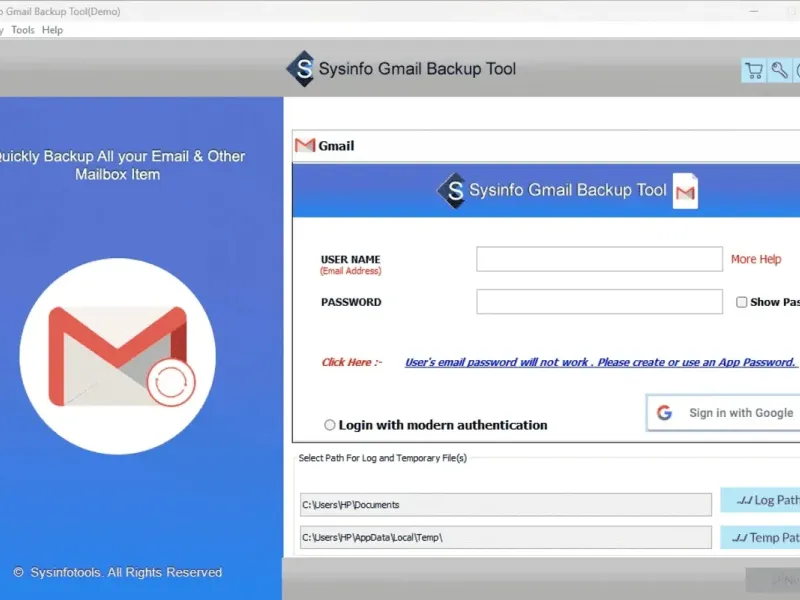
Task: Focus the Password field
Action: point(599,302)
